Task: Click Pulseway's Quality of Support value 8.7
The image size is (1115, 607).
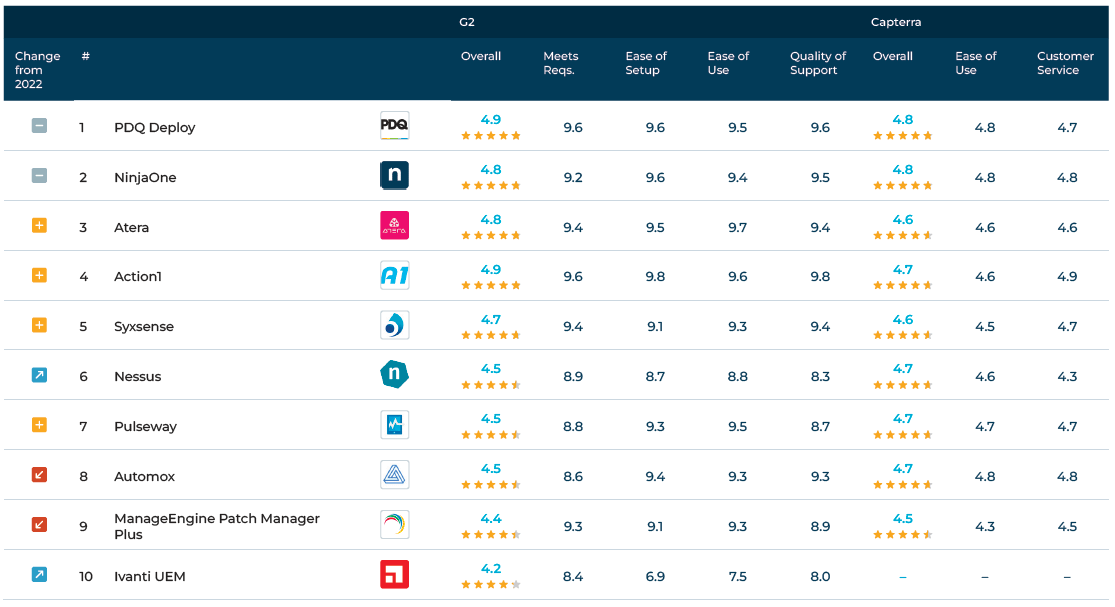Action: [820, 426]
